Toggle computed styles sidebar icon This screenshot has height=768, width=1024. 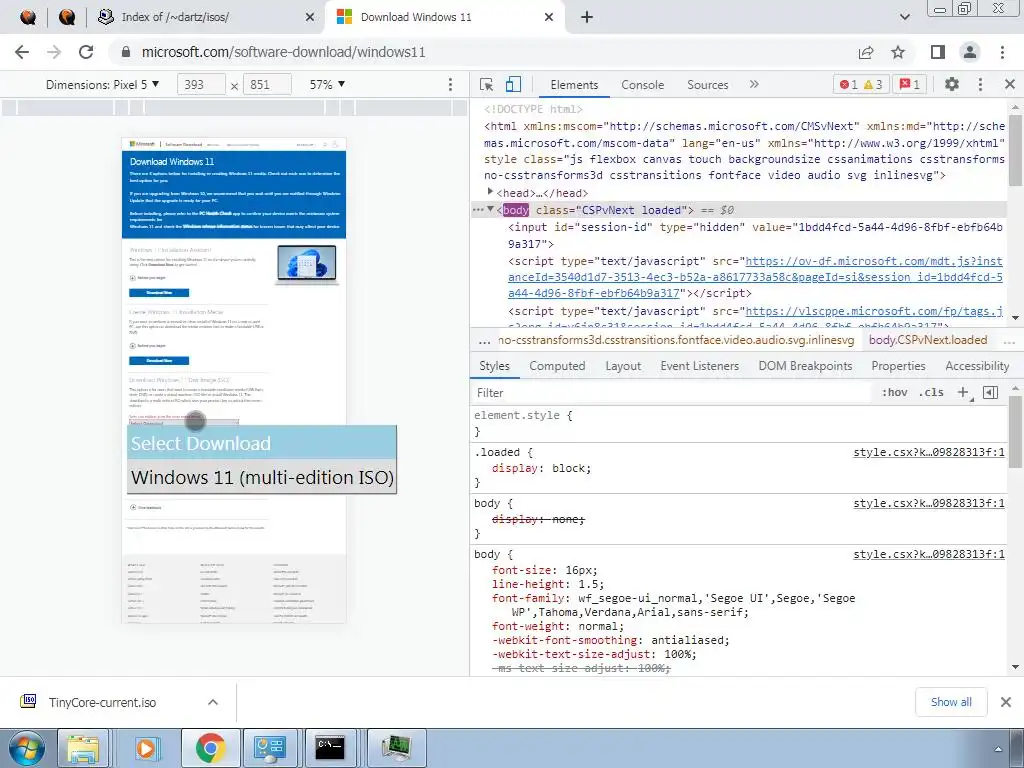coord(991,392)
